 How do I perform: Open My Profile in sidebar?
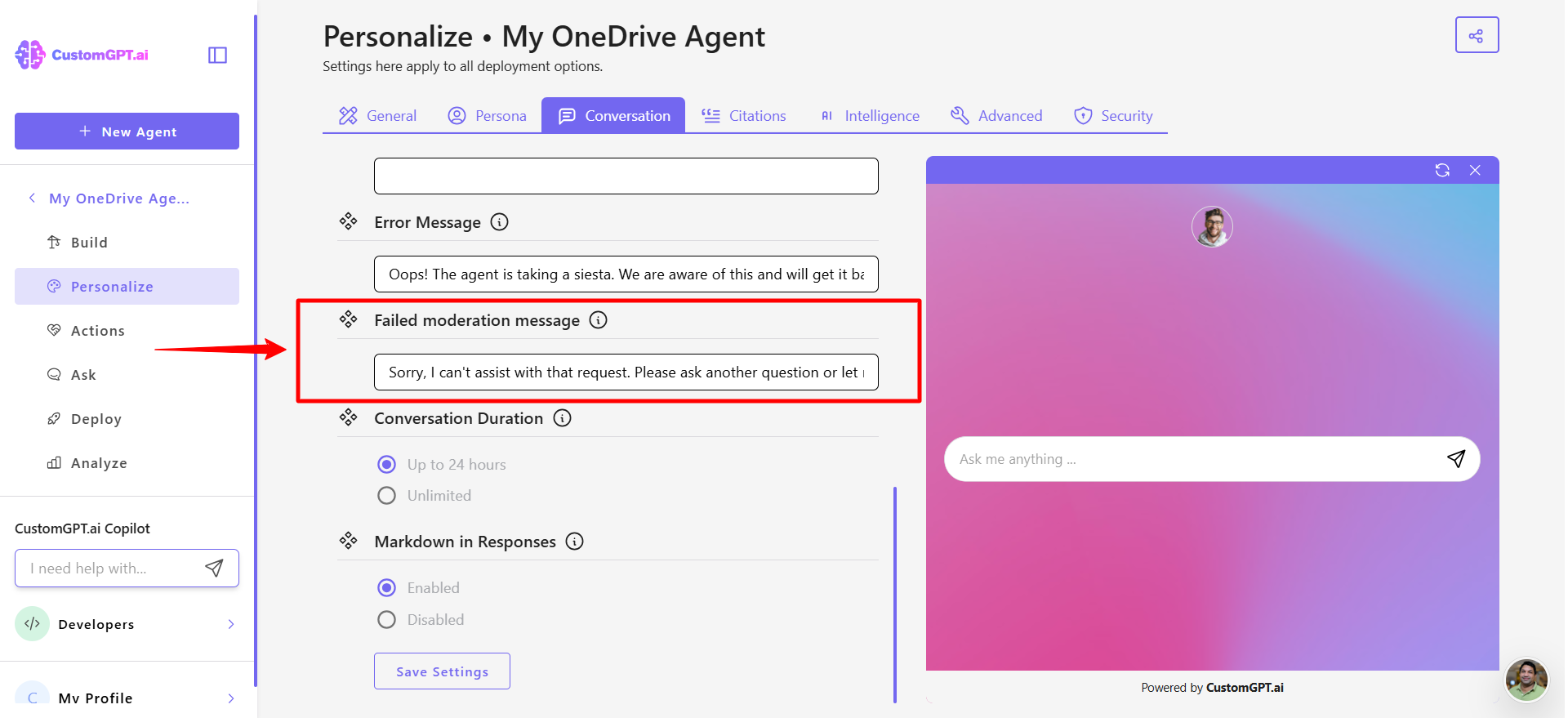(x=127, y=698)
